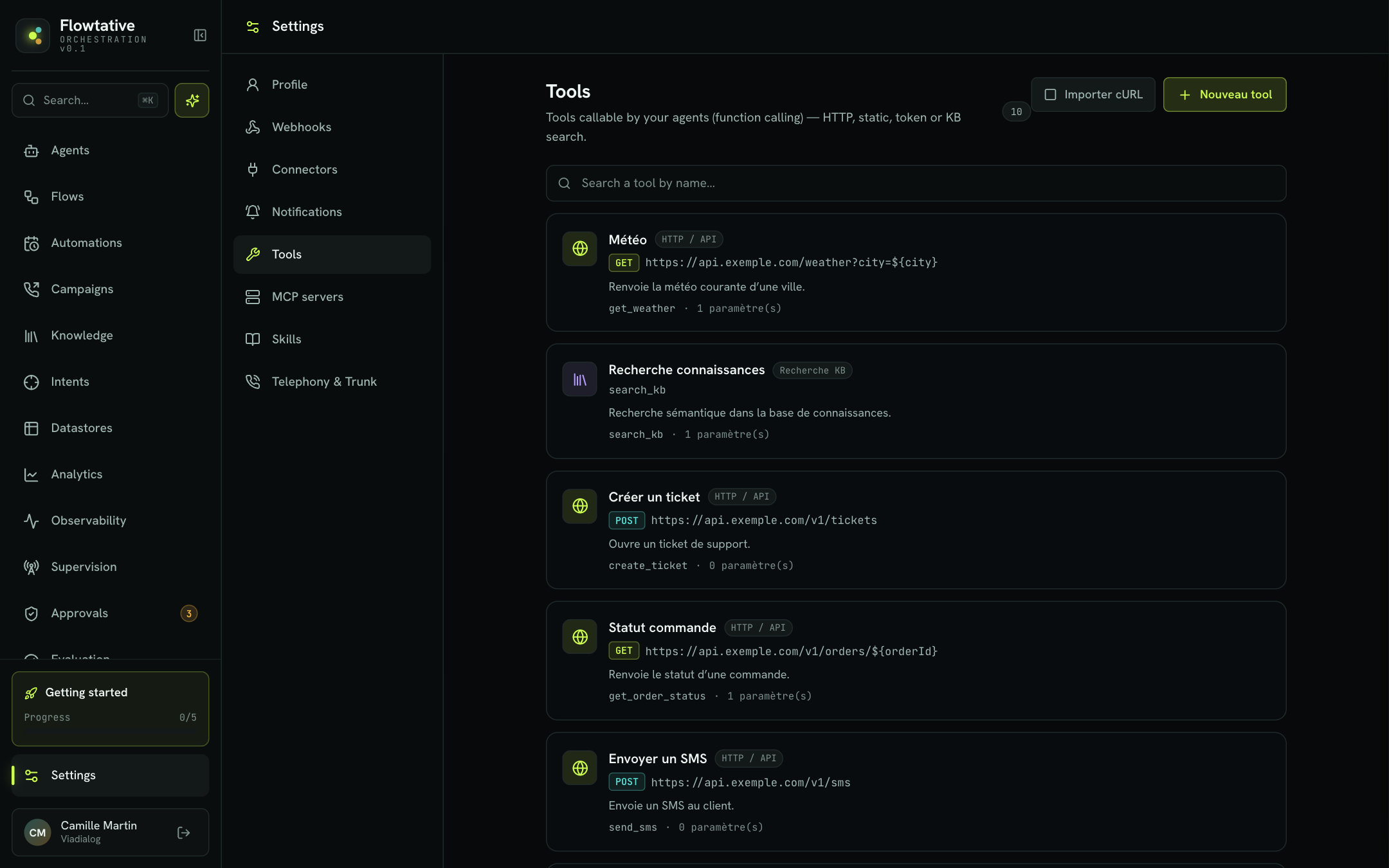Screen dimensions: 1389x868
Task: Open the Connectors settings page
Action: tap(332, 170)
